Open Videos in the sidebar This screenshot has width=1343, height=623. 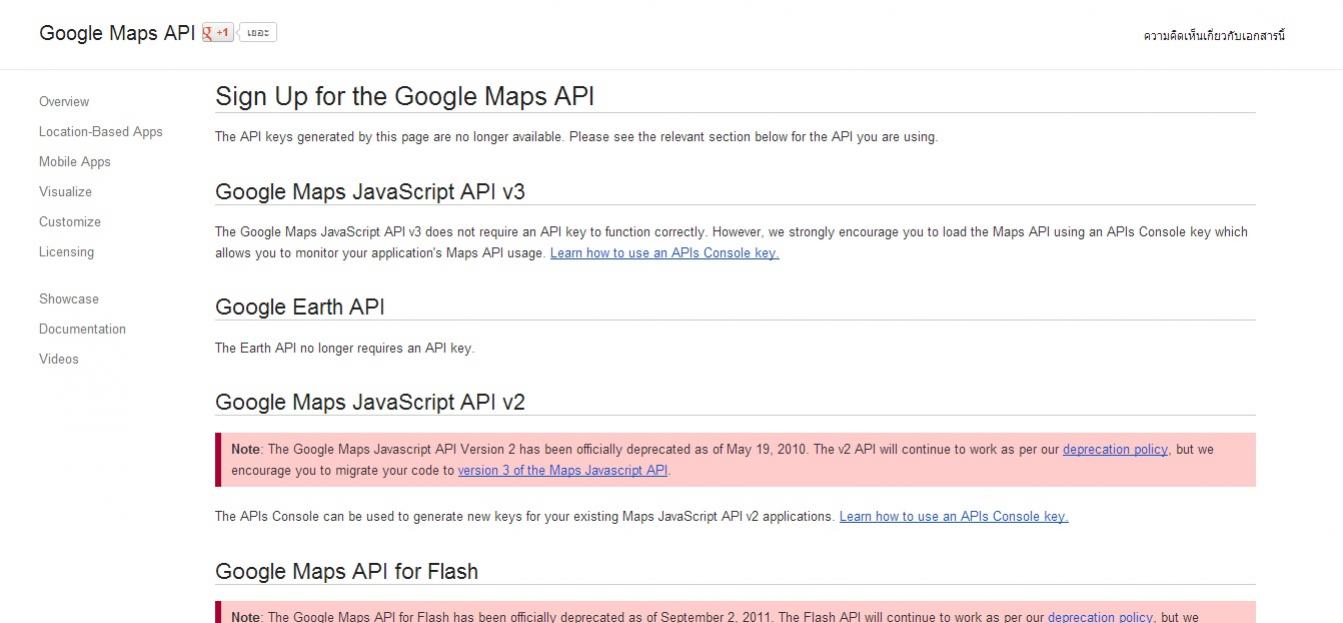point(59,359)
